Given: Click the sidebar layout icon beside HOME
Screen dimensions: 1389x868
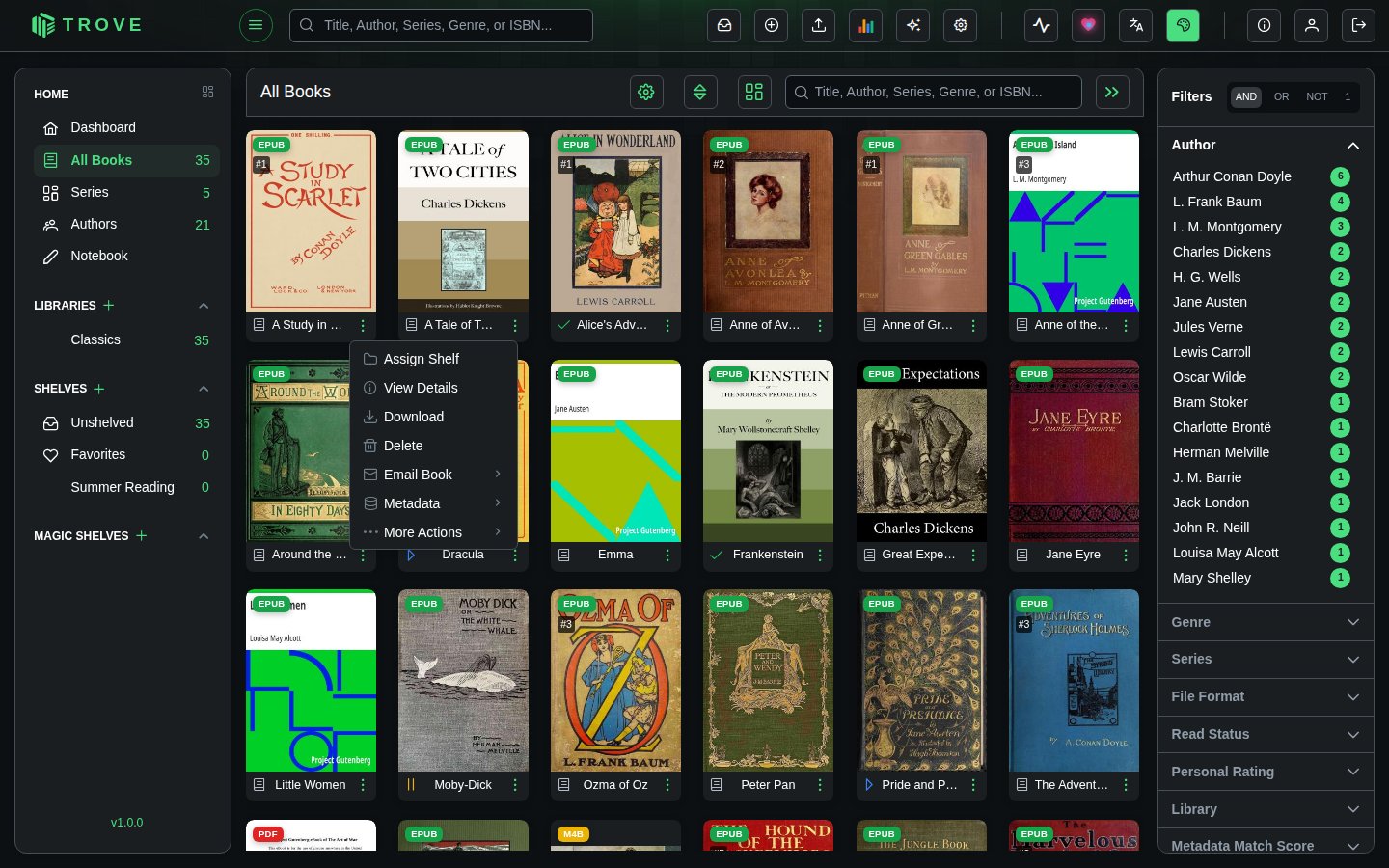Looking at the screenshot, I should pyautogui.click(x=207, y=92).
